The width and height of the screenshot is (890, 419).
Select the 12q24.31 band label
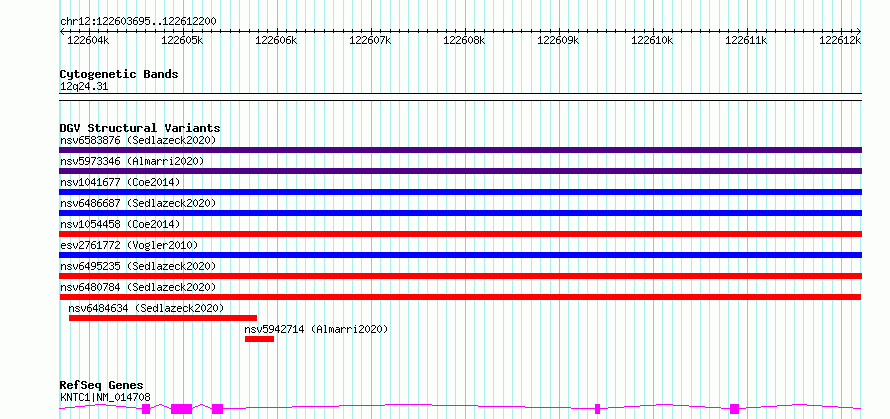[x=84, y=87]
